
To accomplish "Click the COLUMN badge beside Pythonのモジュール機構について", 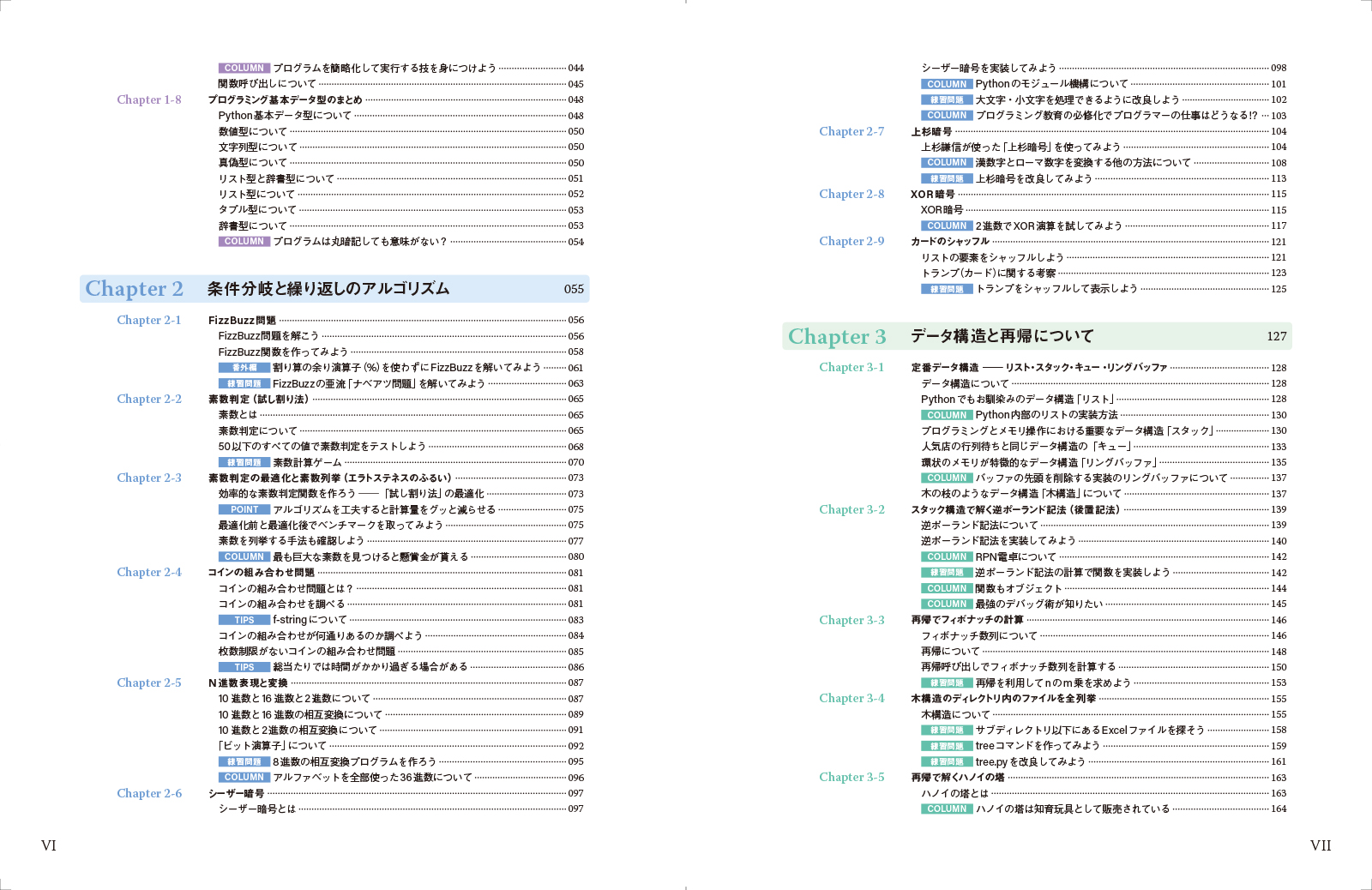I will 947,84.
